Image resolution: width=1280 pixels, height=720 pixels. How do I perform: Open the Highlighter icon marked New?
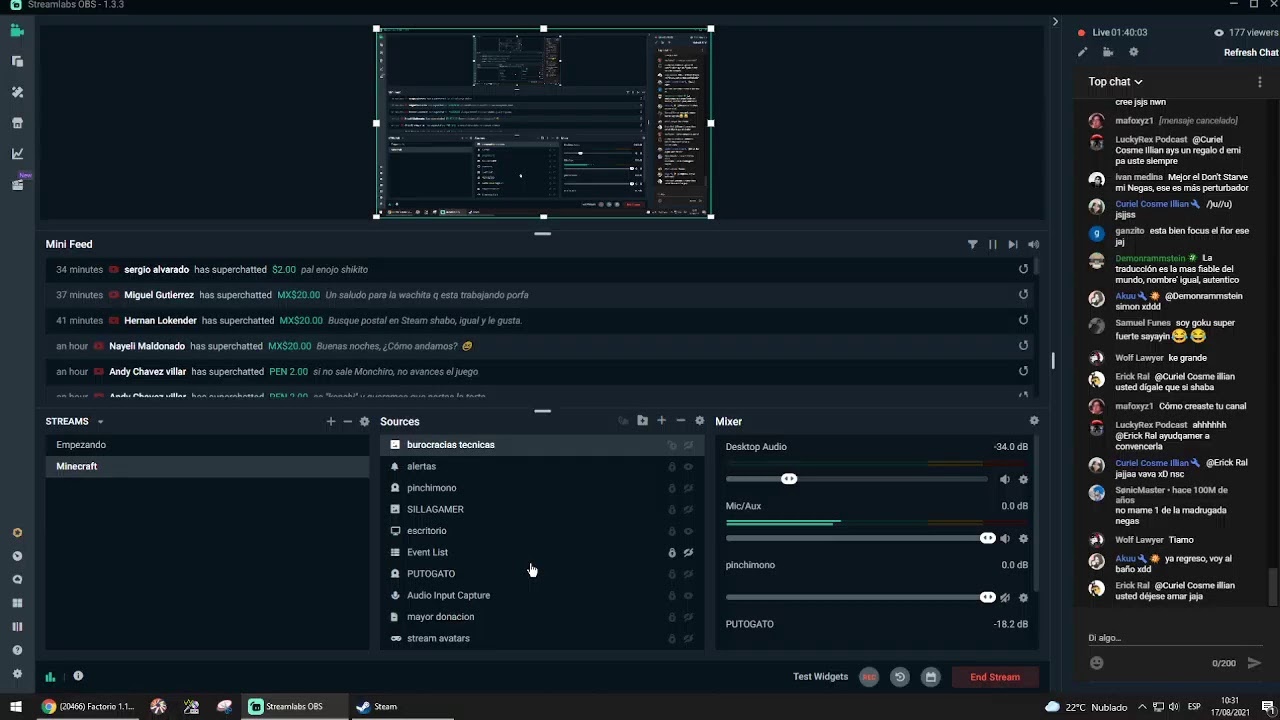click(x=17, y=184)
